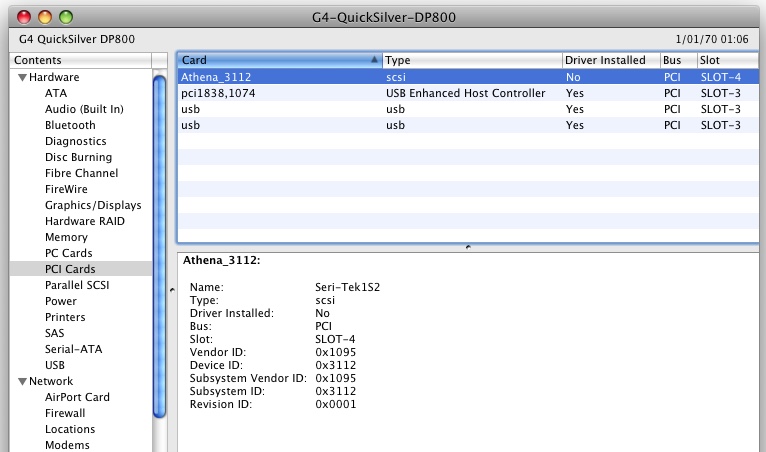
Task: Select AirPort Card under Network
Action: pyautogui.click(x=77, y=397)
